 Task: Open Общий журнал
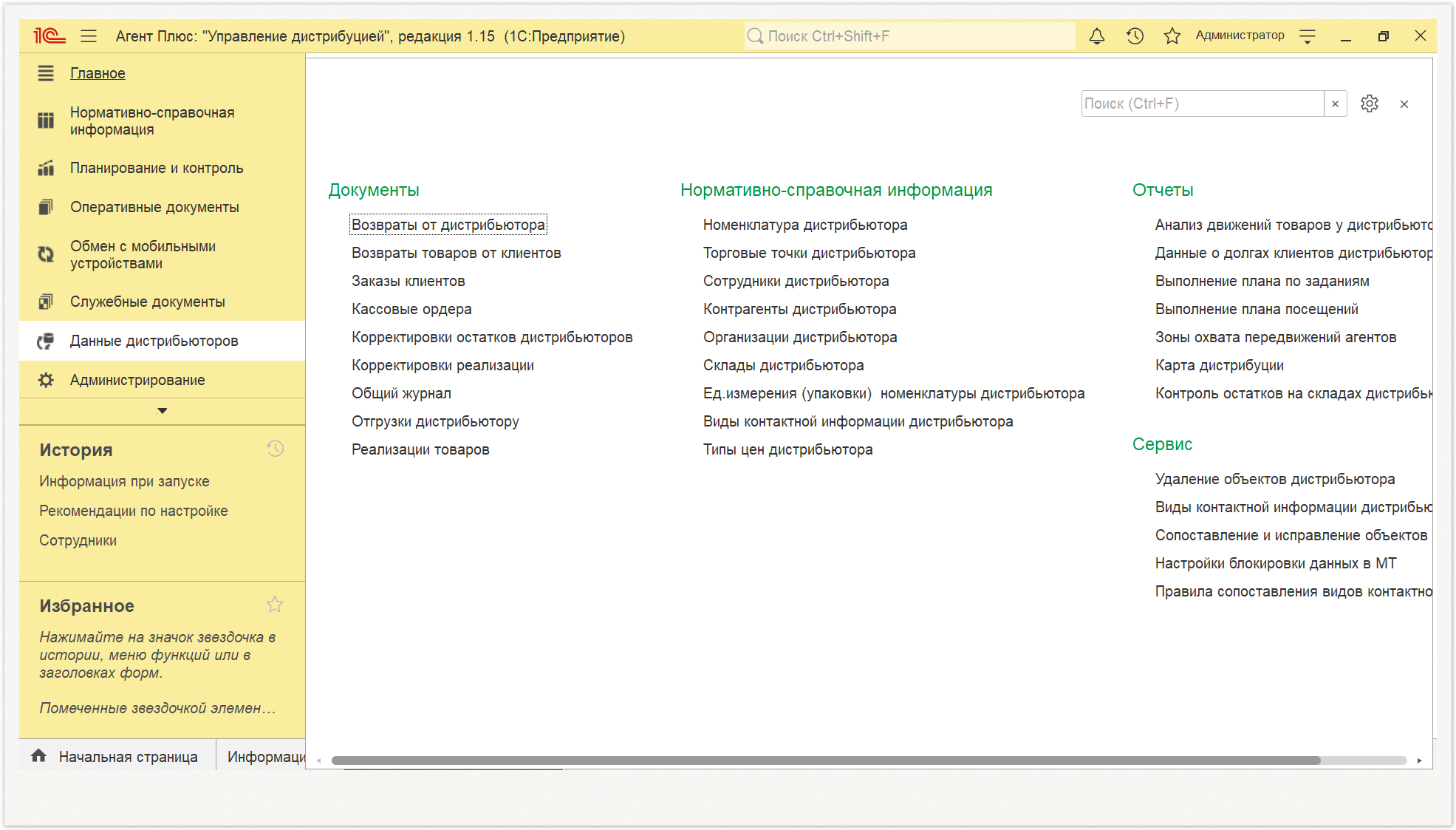401,393
